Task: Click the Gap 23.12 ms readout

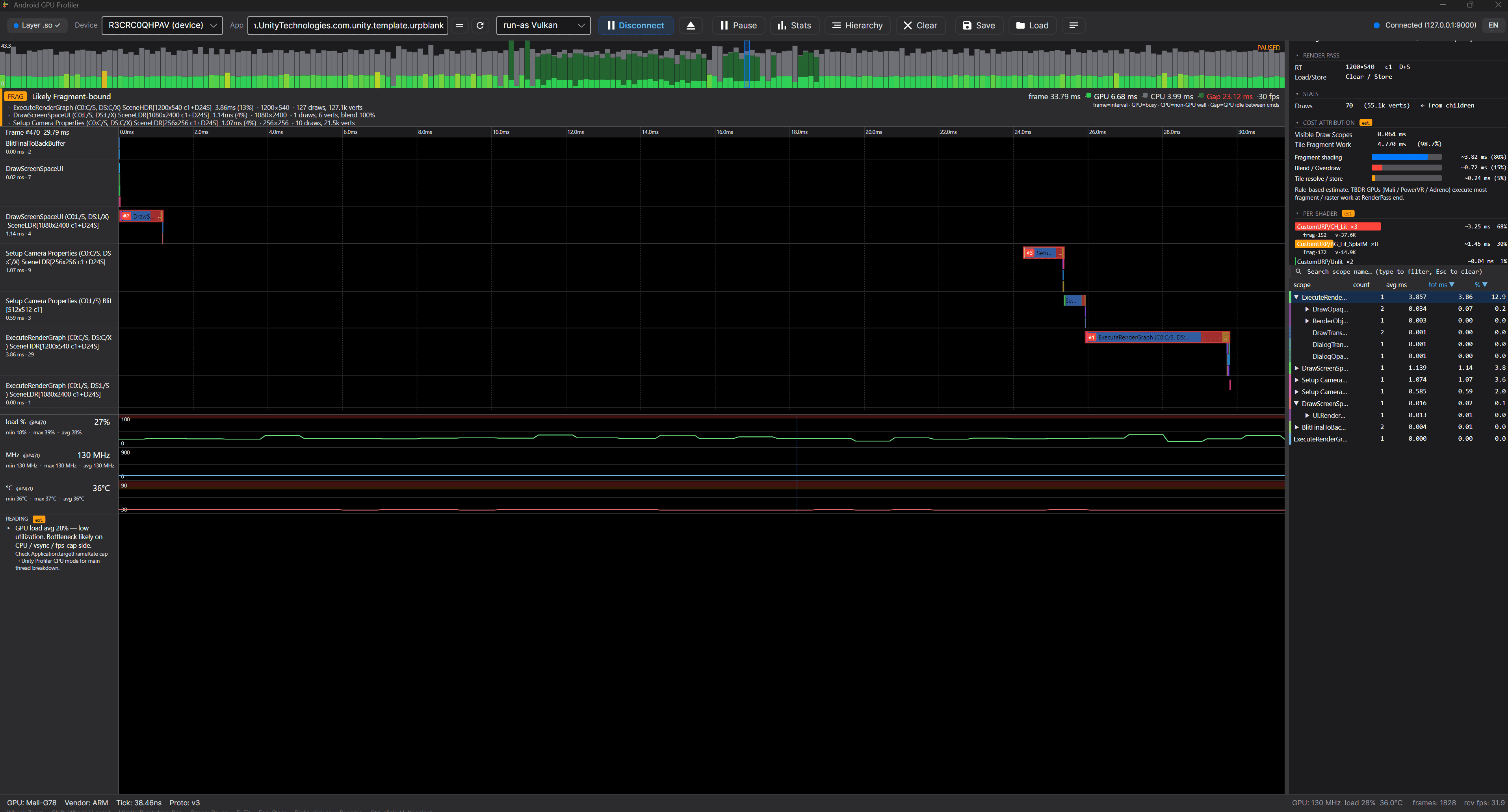Action: (1229, 96)
